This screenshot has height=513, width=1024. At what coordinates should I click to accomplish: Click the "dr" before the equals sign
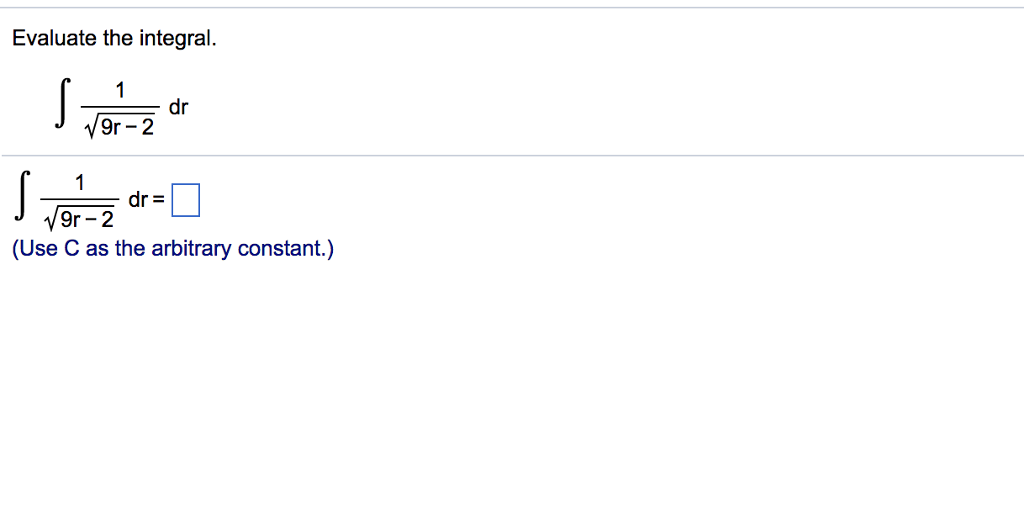[x=138, y=199]
